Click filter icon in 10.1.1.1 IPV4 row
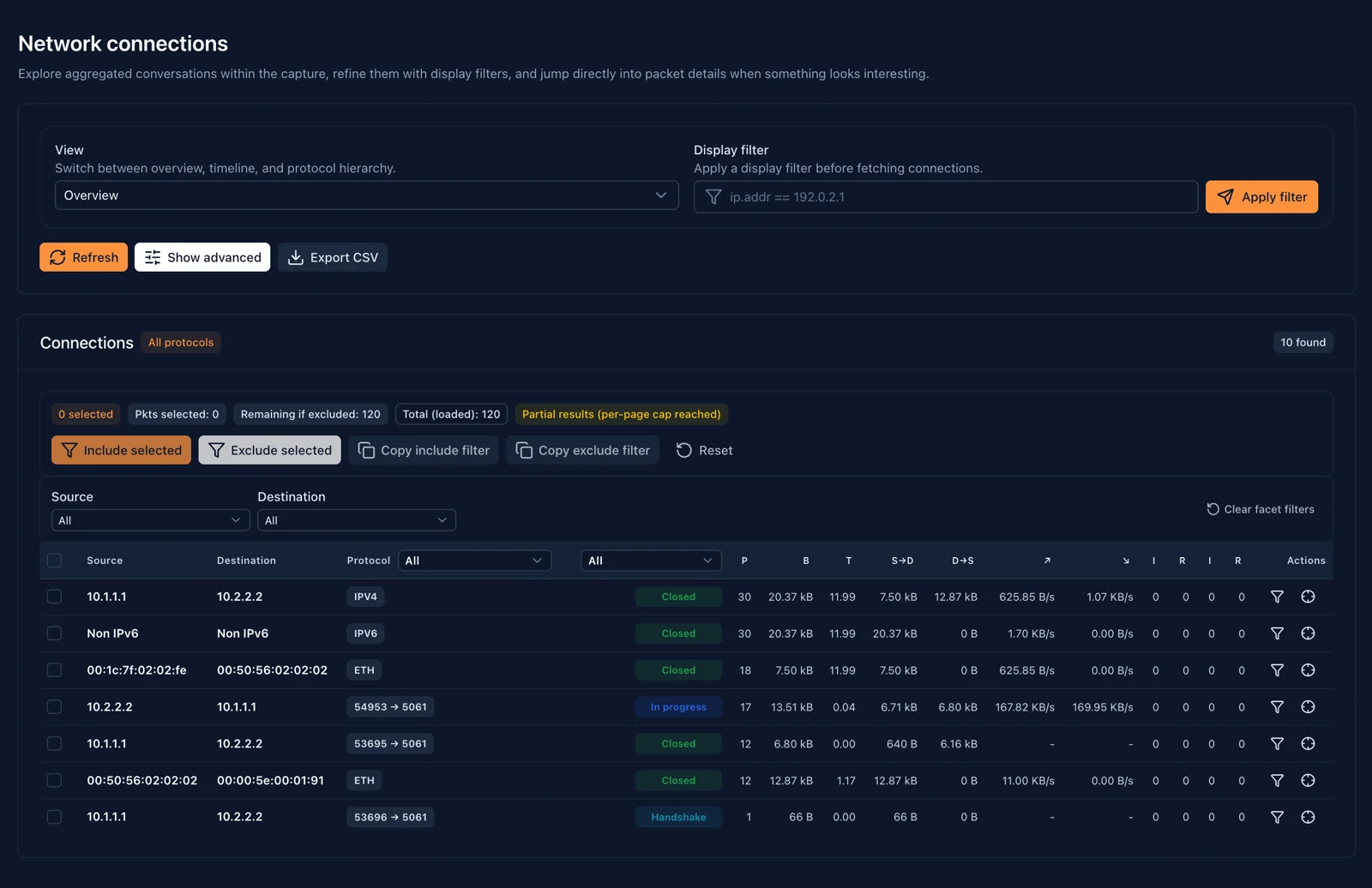Image resolution: width=1372 pixels, height=888 pixels. click(1277, 597)
